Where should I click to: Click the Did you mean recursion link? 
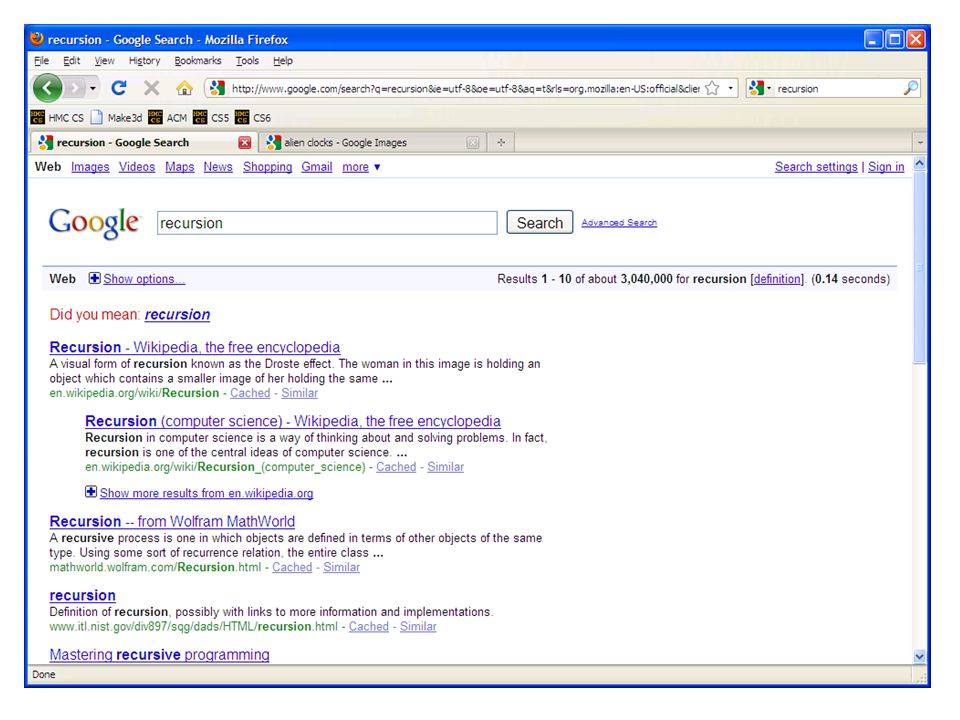tap(178, 314)
